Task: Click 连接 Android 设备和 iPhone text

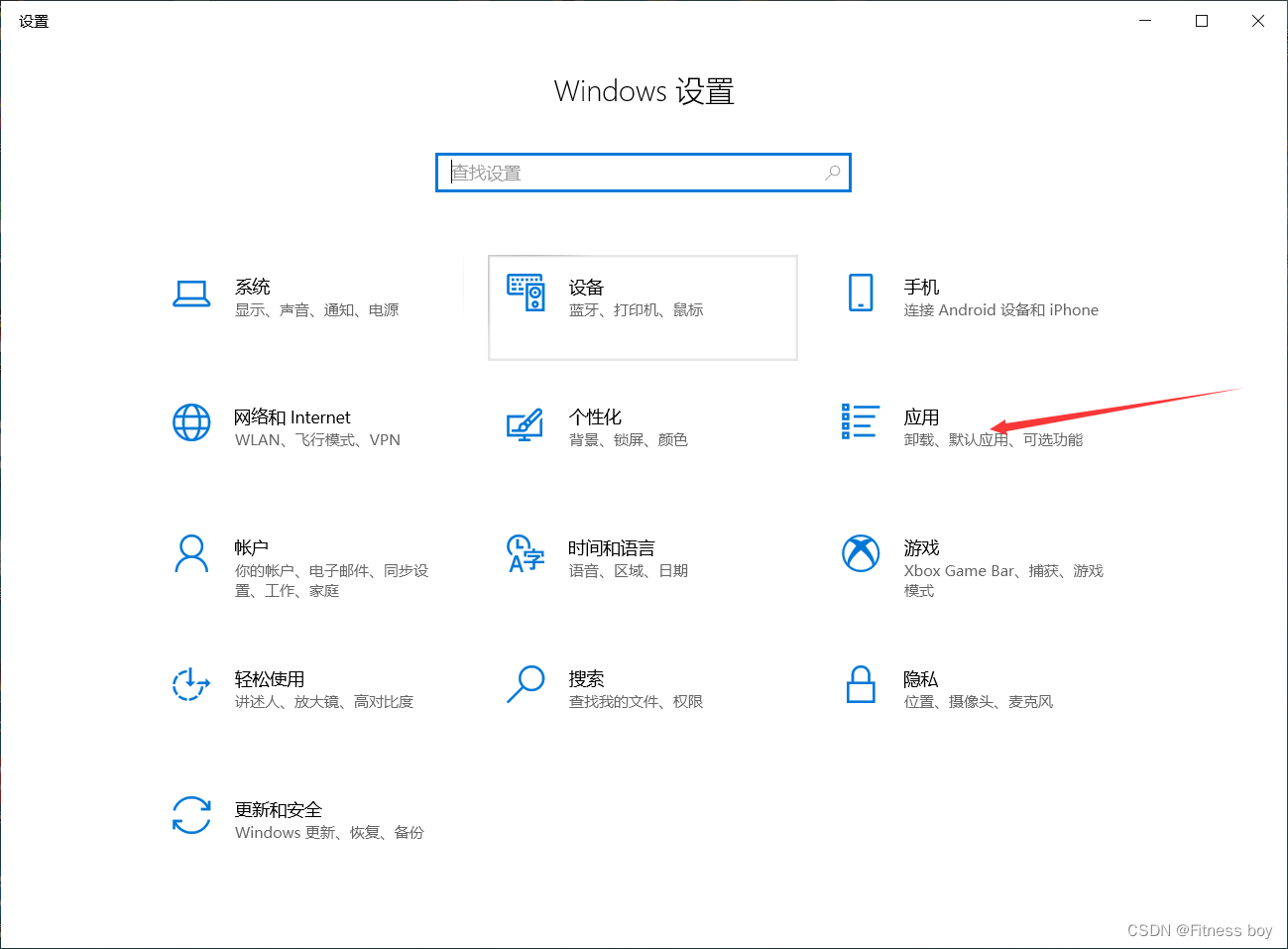Action: (1001, 310)
